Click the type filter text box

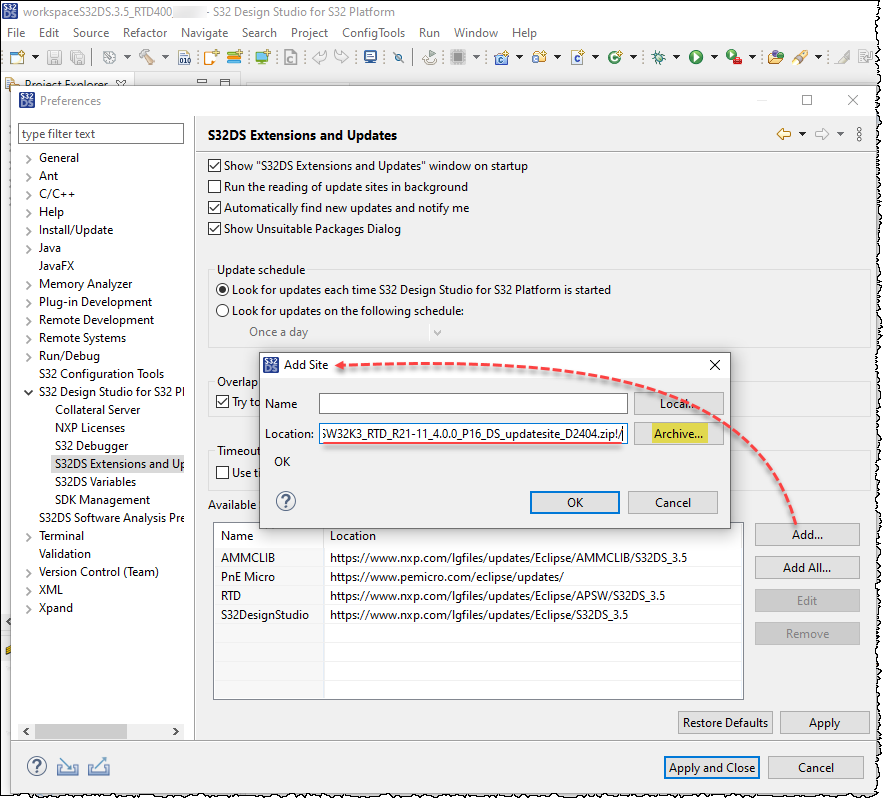click(101, 133)
